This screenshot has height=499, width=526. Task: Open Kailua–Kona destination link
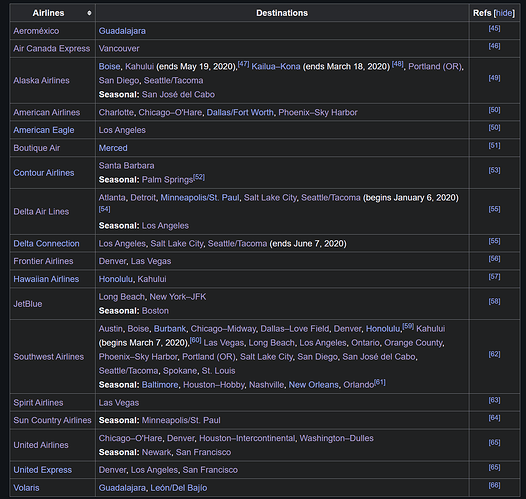[x=276, y=66]
